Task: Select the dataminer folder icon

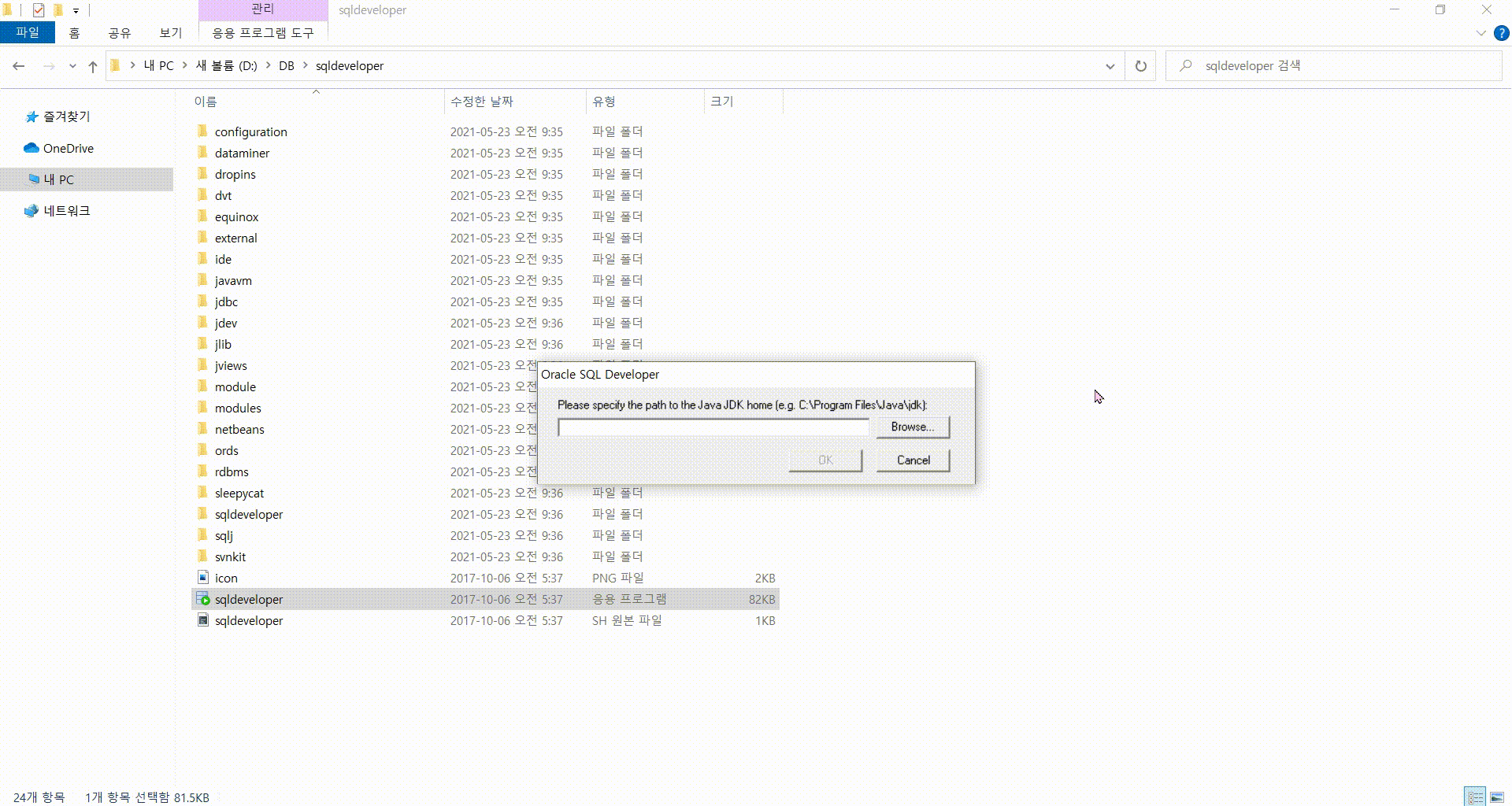Action: (x=203, y=153)
